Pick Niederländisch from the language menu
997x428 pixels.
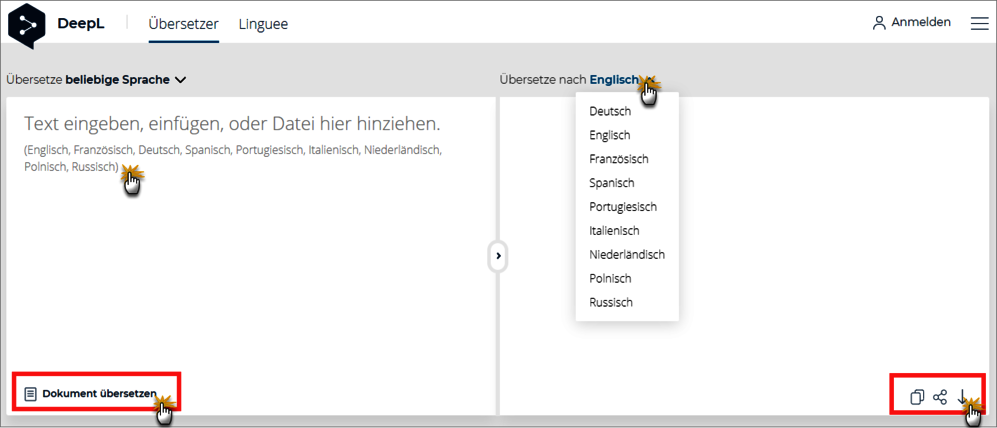click(627, 255)
